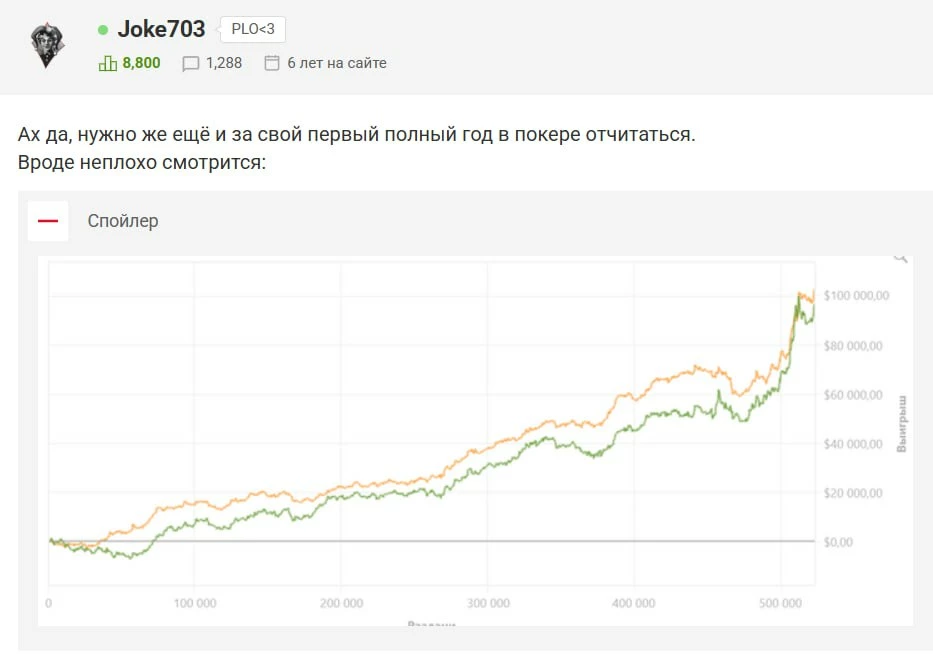
Task: Click the $100 000,00 axis label
Action: pos(856,296)
